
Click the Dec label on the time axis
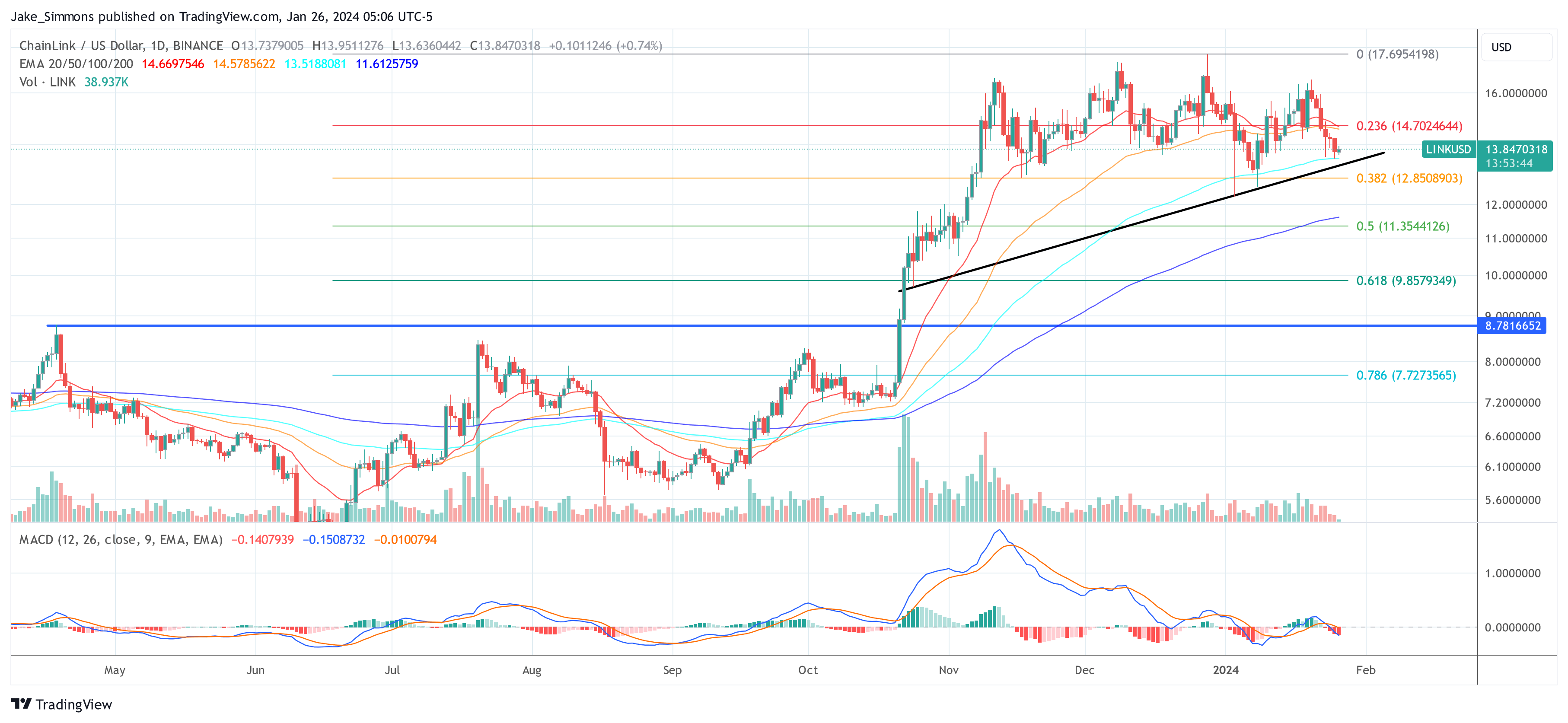[x=1085, y=670]
